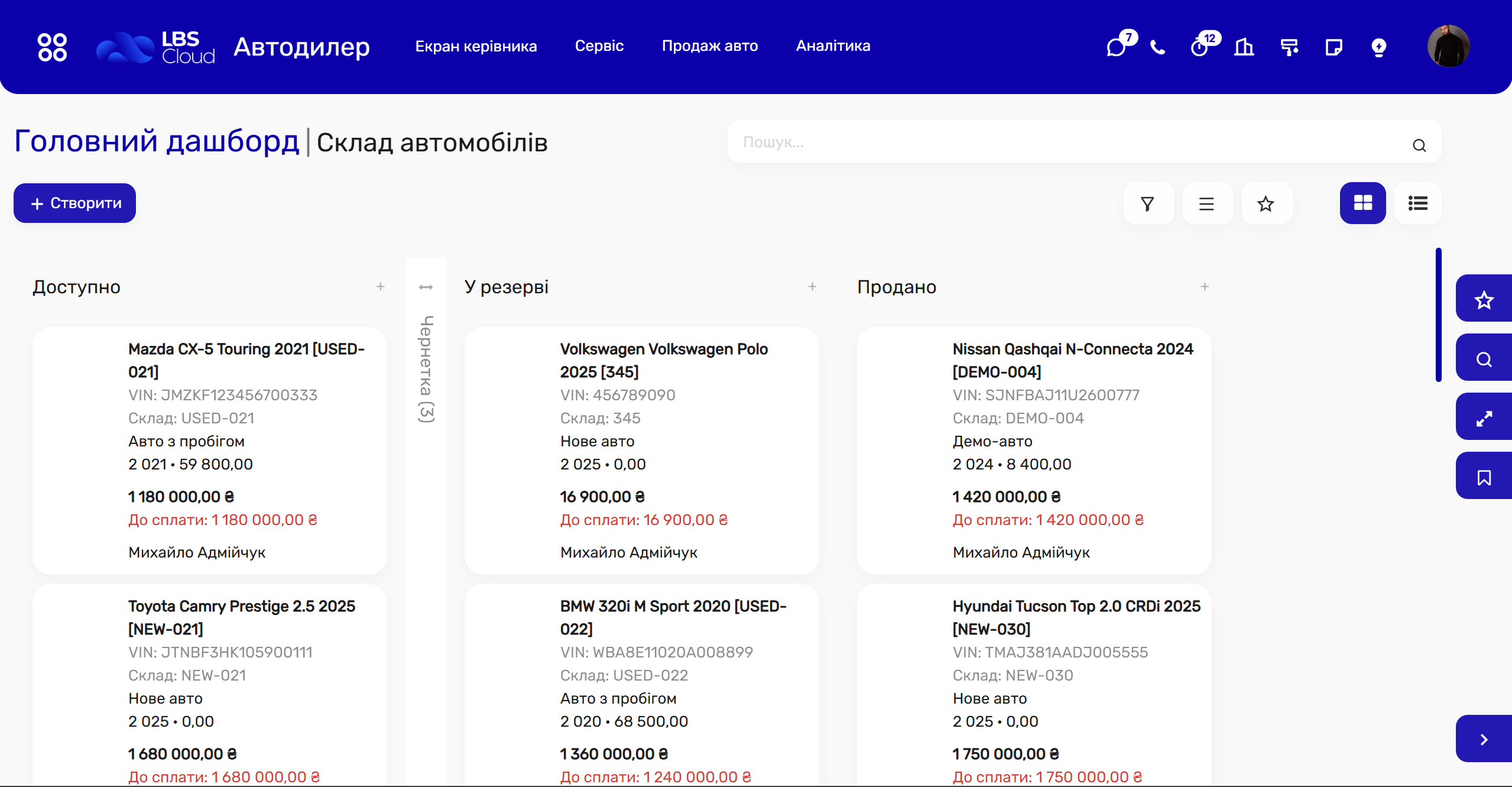Add a card to the Доступно column
The height and width of the screenshot is (787, 1512).
[381, 287]
